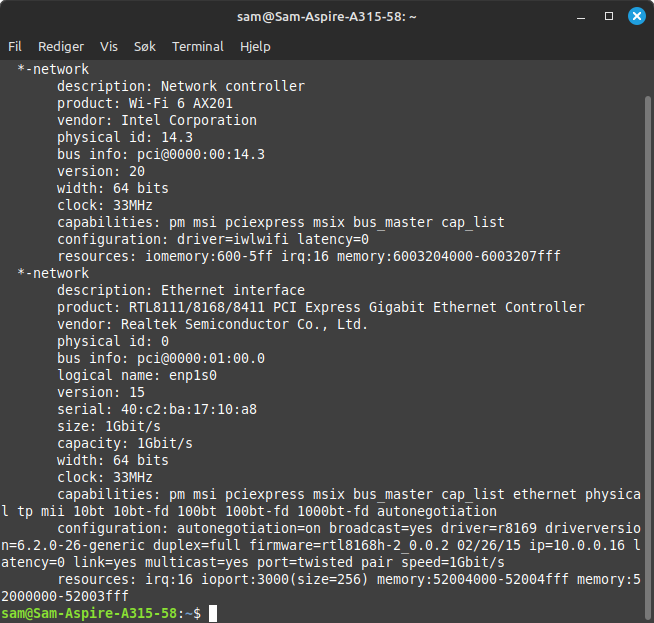Click text 'description: Ethernet interface'

click(181, 290)
